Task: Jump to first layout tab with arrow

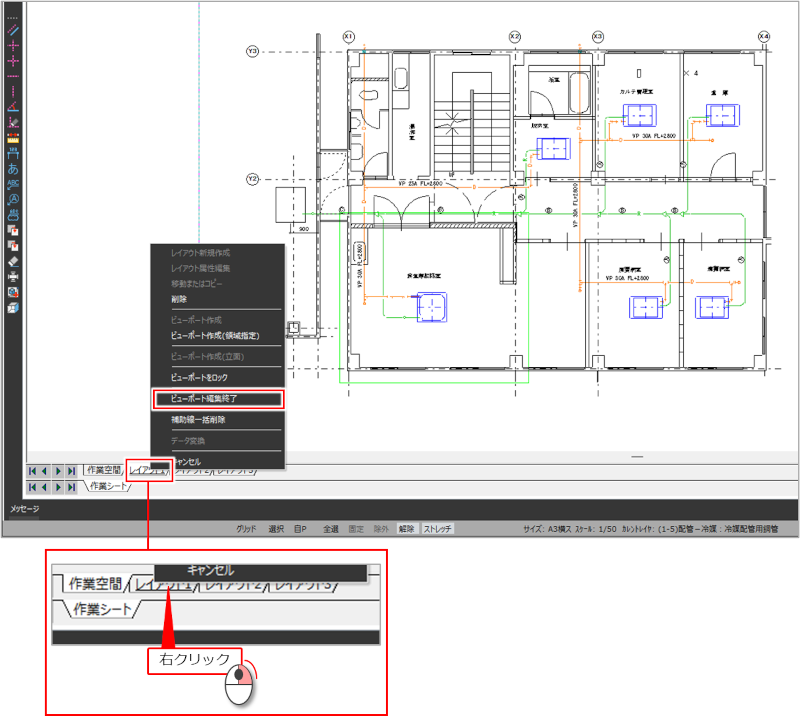Action: pyautogui.click(x=33, y=470)
